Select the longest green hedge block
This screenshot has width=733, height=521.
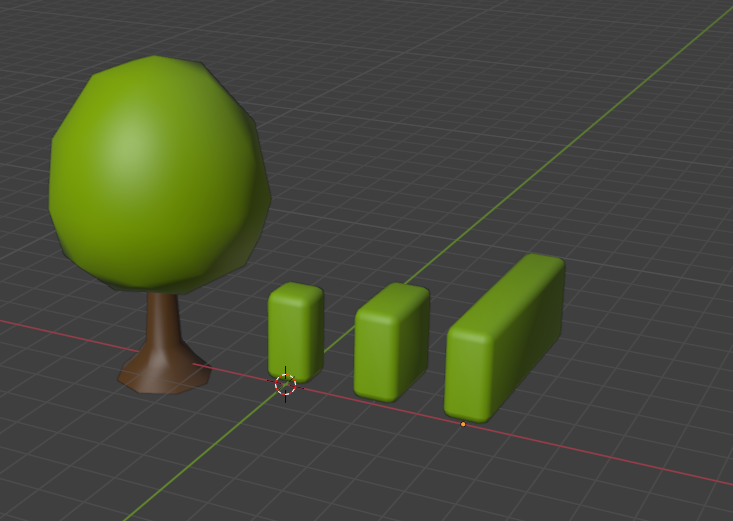point(504,338)
